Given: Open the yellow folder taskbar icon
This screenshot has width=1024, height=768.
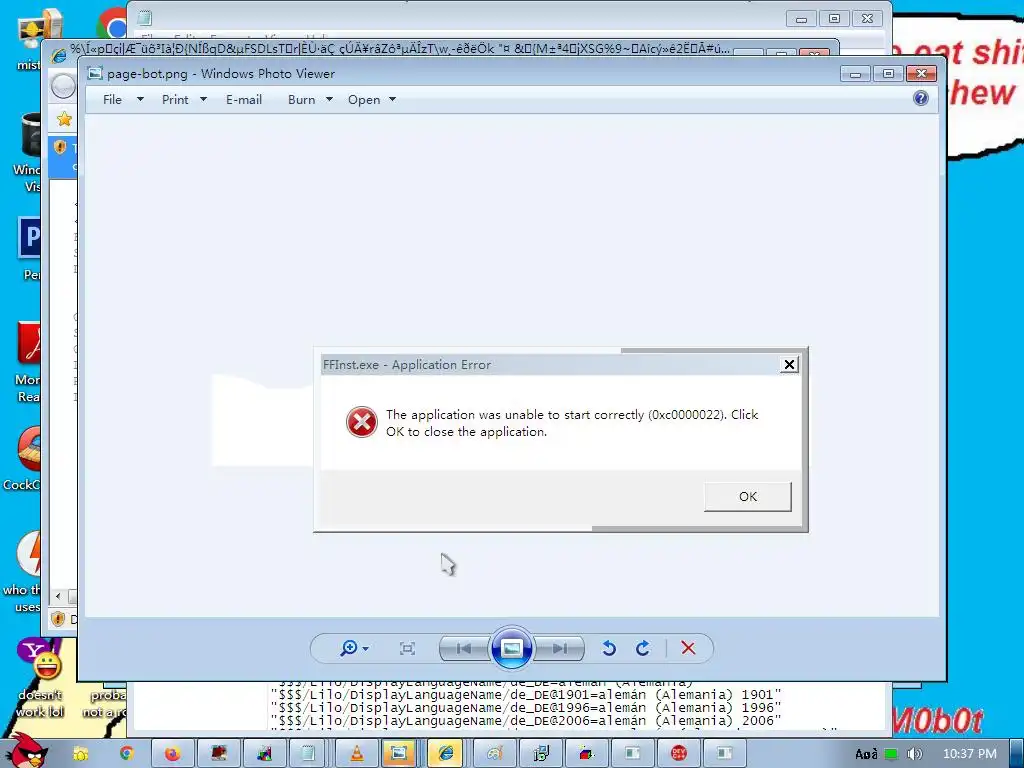Looking at the screenshot, I should [x=80, y=754].
